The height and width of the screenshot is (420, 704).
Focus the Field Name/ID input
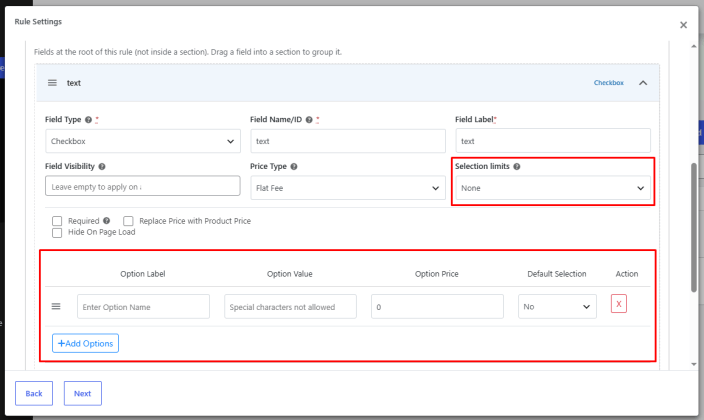point(348,141)
